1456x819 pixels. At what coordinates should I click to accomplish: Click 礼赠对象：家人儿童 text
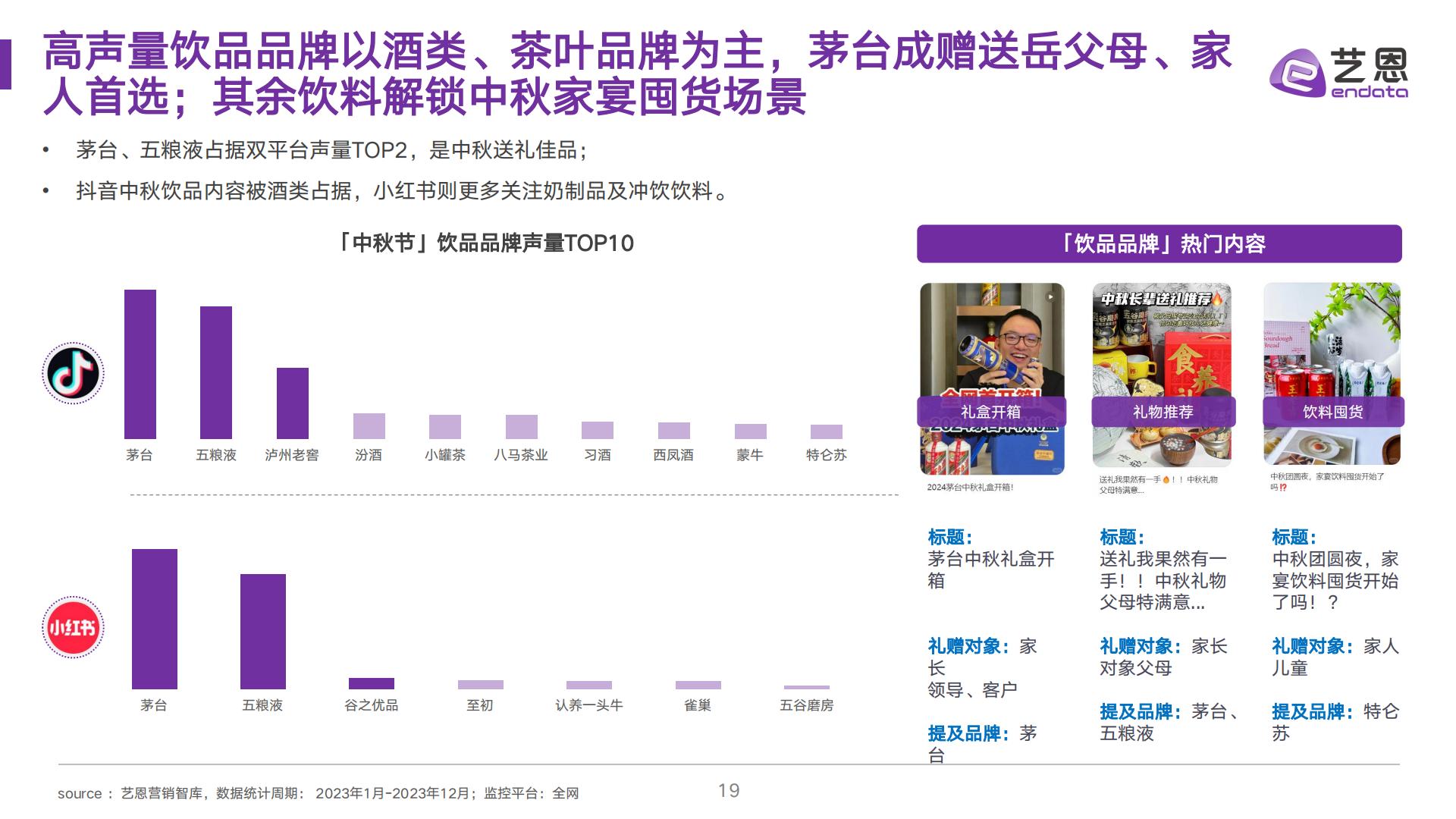coord(1335,657)
